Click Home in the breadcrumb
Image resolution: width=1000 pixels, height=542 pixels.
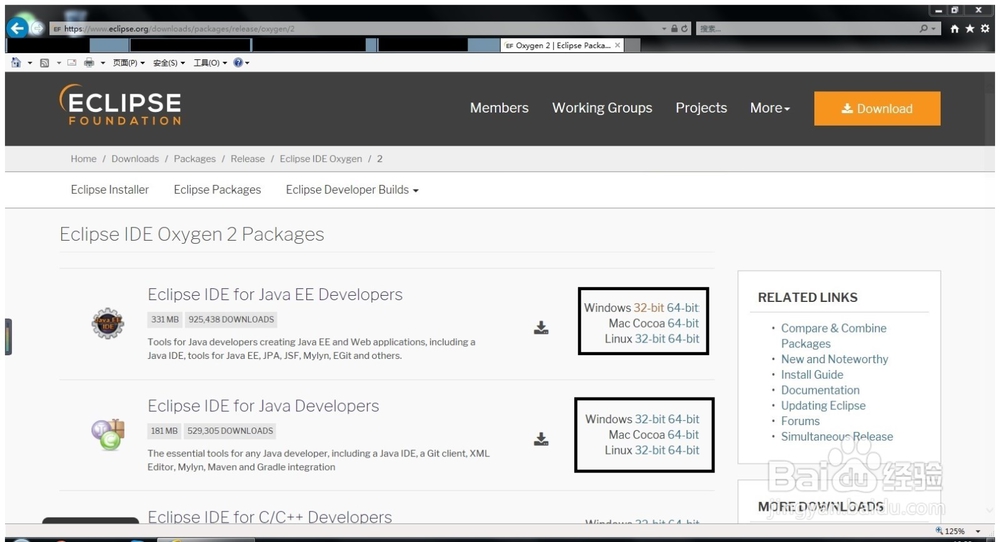84,159
